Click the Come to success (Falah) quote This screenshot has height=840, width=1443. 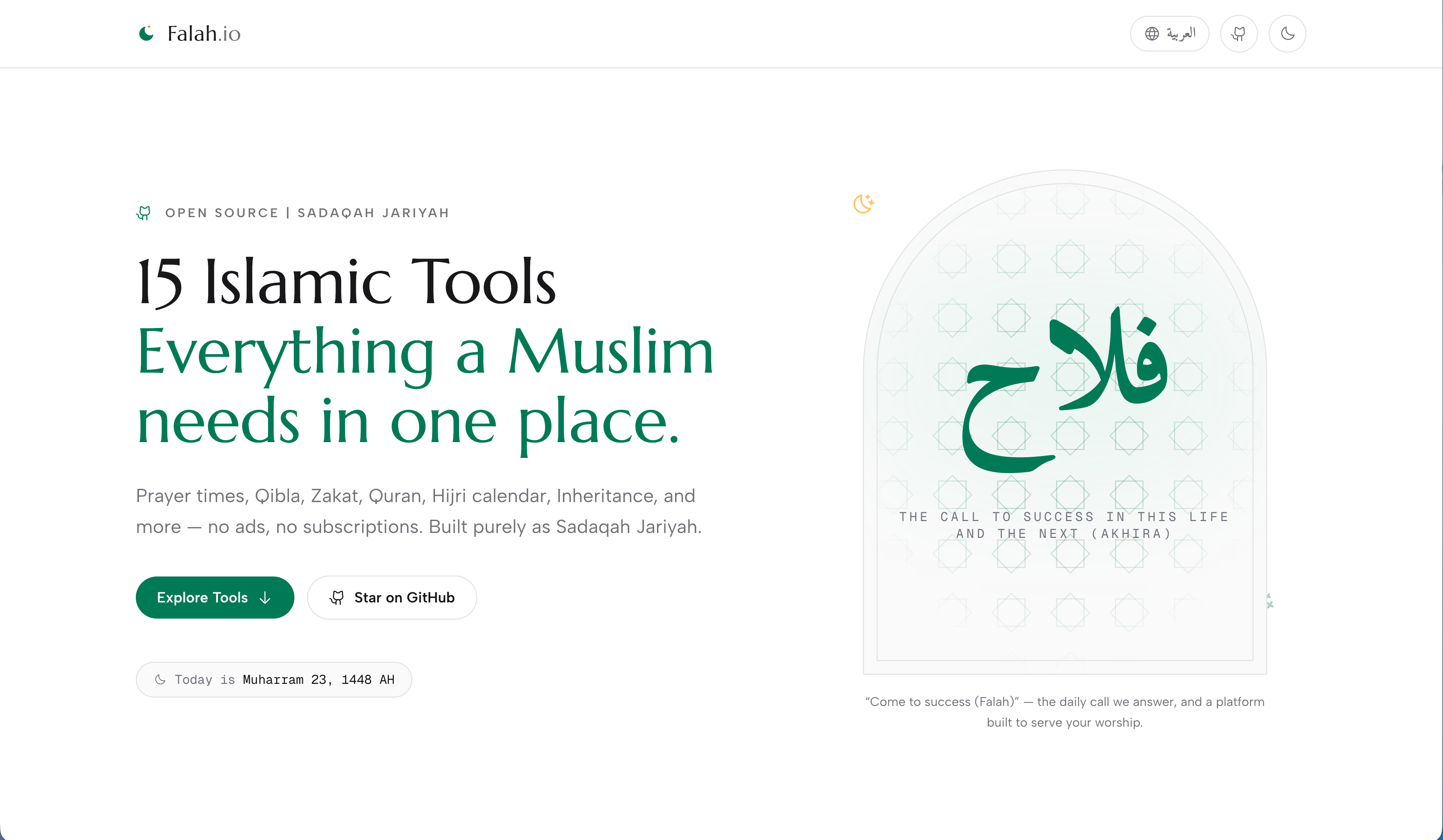click(1064, 712)
